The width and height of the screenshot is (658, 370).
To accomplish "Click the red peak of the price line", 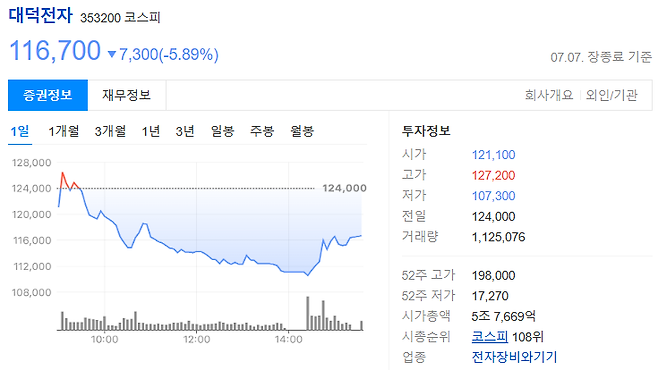I will tap(63, 173).
